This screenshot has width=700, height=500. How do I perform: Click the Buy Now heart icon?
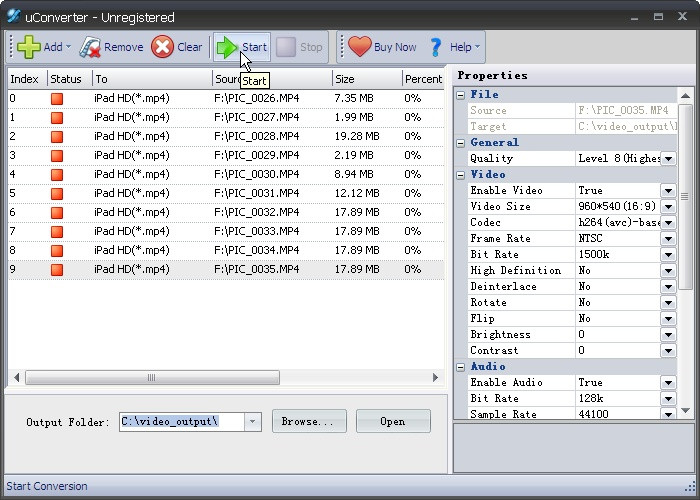(x=359, y=46)
